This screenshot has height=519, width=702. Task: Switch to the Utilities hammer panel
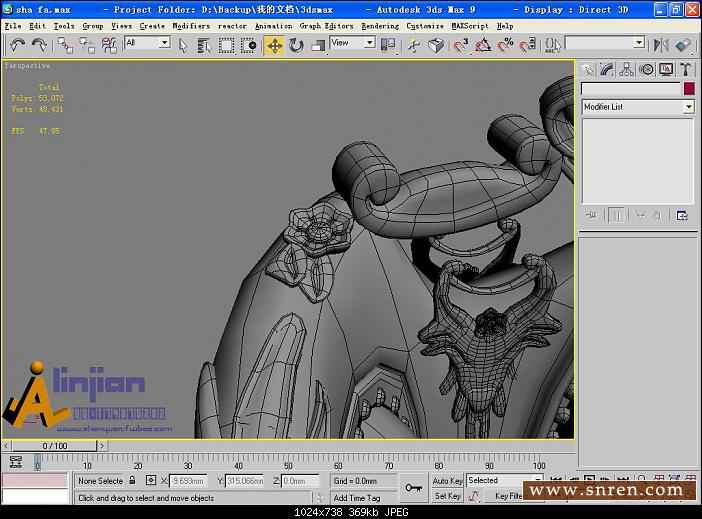[686, 69]
